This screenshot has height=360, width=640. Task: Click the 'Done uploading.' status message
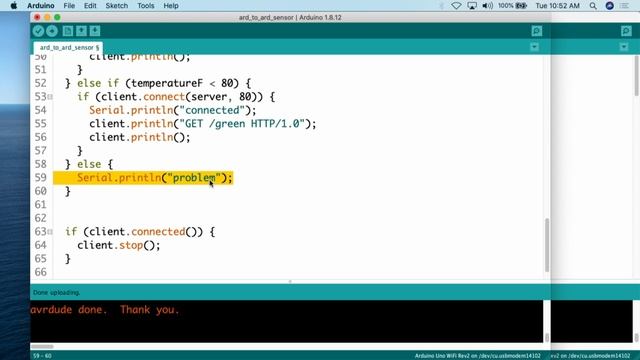pos(56,293)
